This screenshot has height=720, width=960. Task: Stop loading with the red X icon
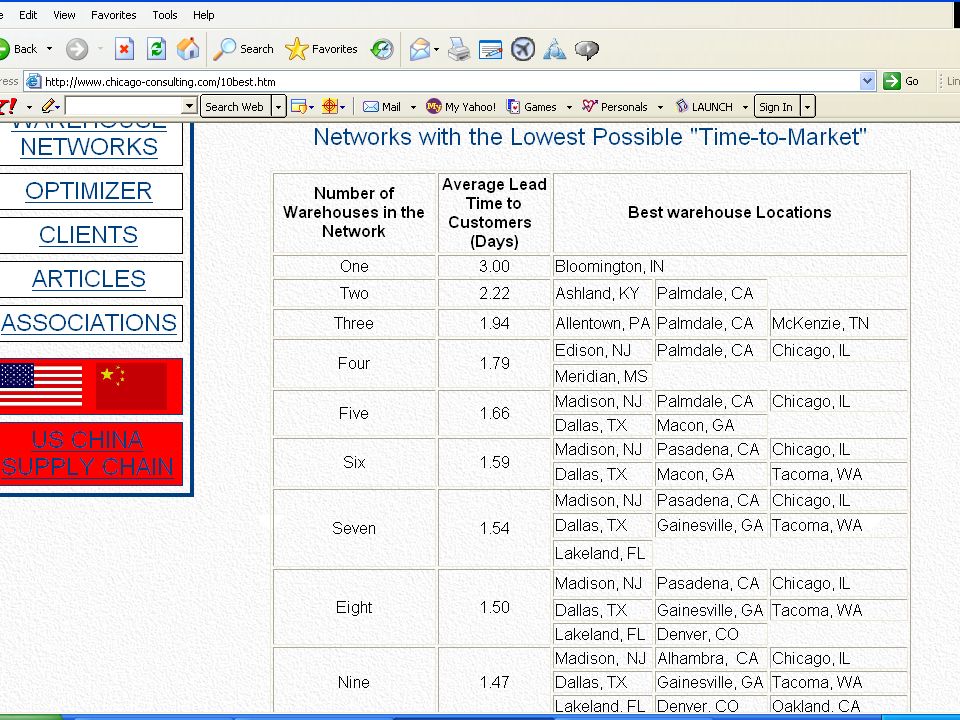[124, 49]
